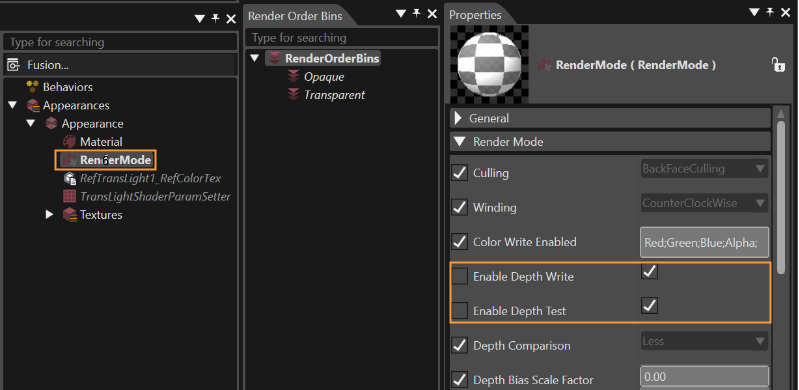799x390 pixels.
Task: Toggle the Culling checkbox
Action: [460, 172]
